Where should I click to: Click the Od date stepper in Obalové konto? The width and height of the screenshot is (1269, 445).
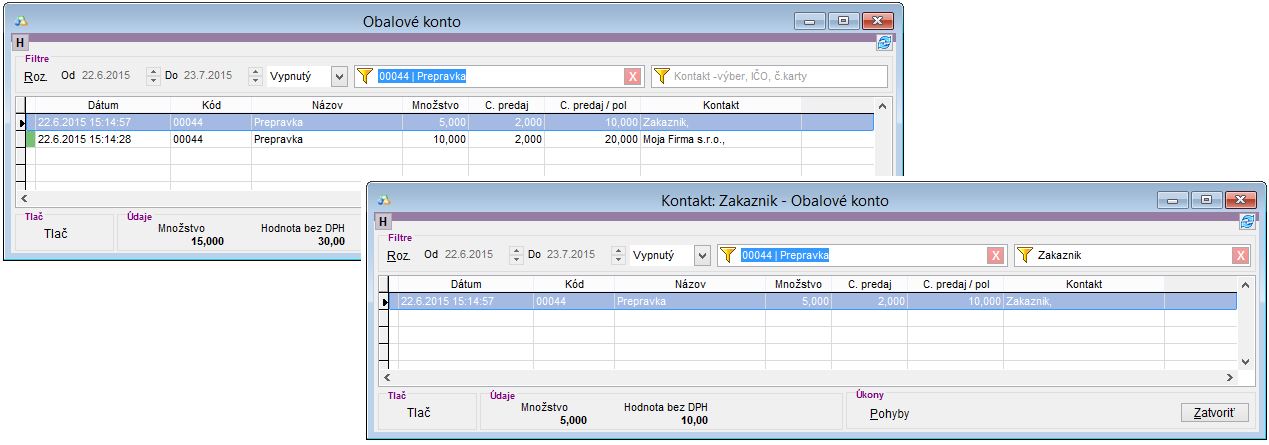153,76
